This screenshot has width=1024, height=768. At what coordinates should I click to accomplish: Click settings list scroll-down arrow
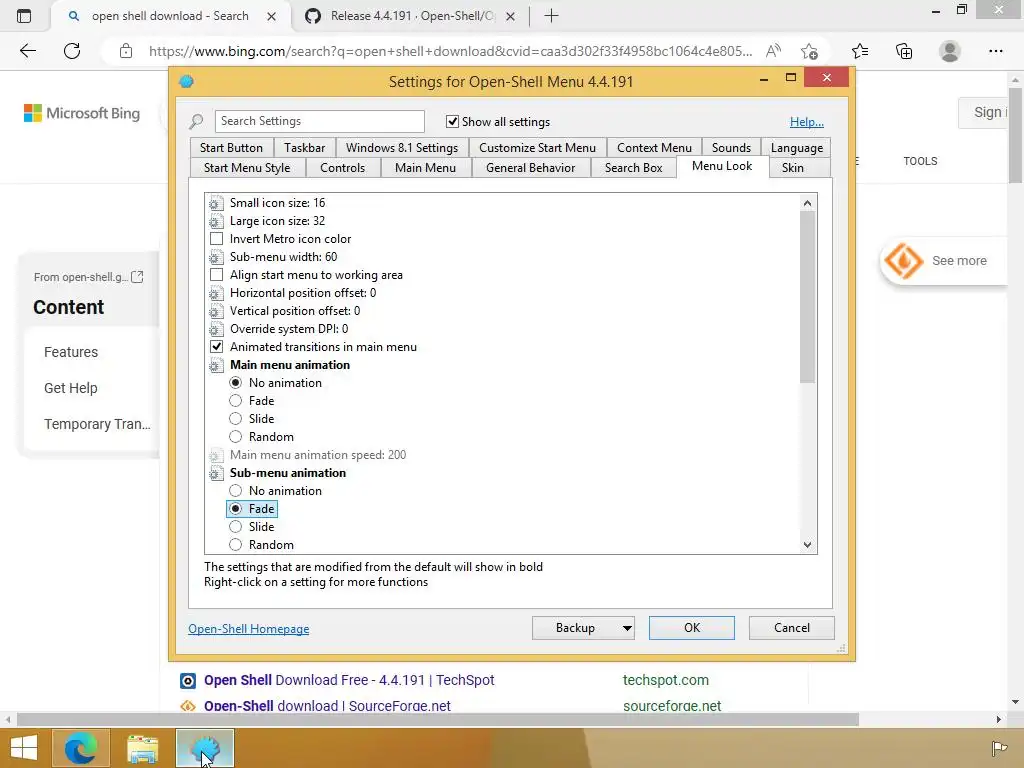tap(808, 545)
